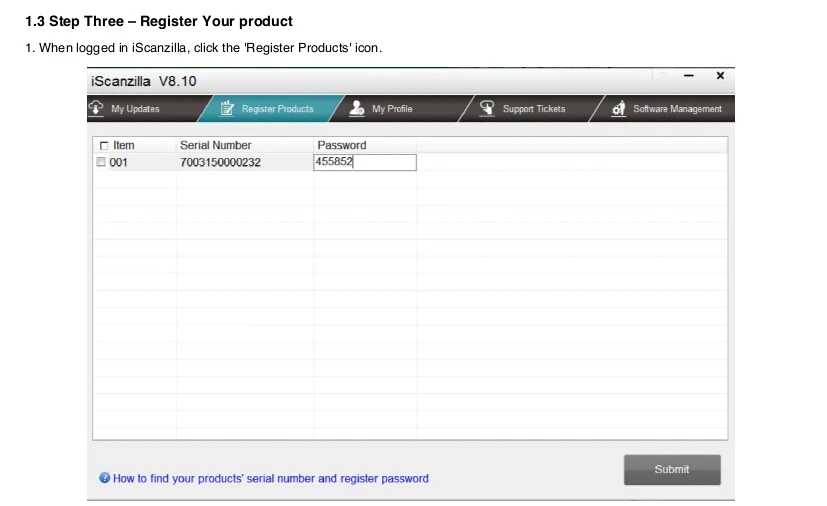Click the Support Tickets badge icon

coord(487,108)
